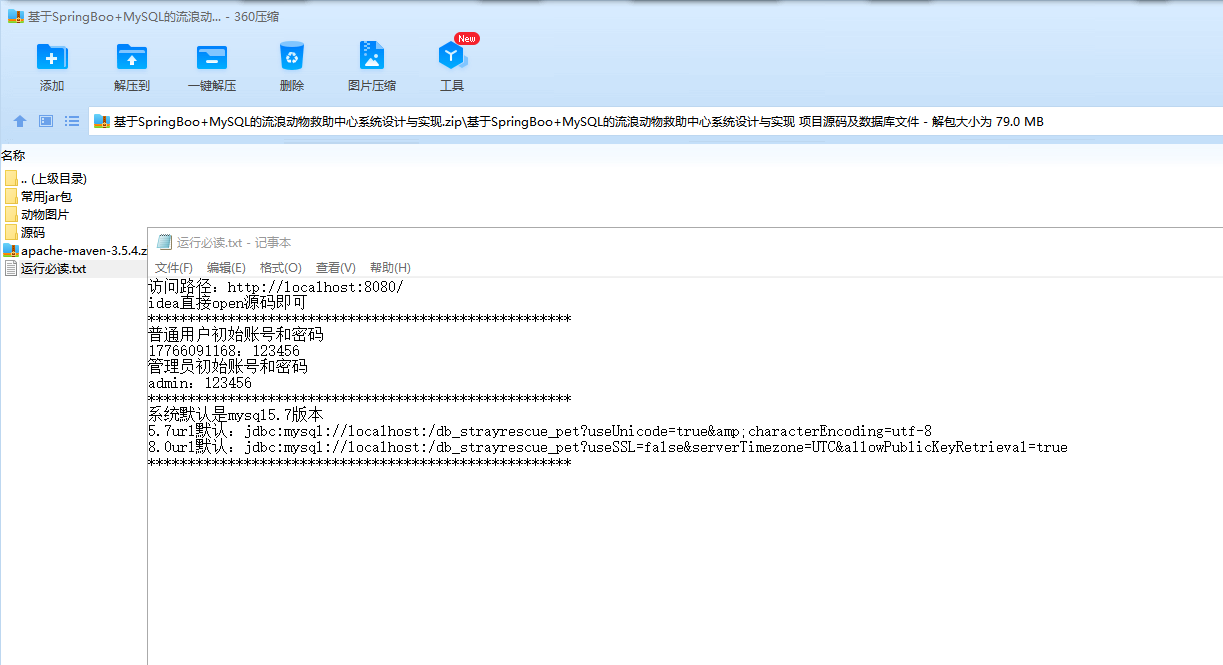Open Notepad's 编辑(E) menu
The height and width of the screenshot is (665, 1223).
pyautogui.click(x=226, y=268)
